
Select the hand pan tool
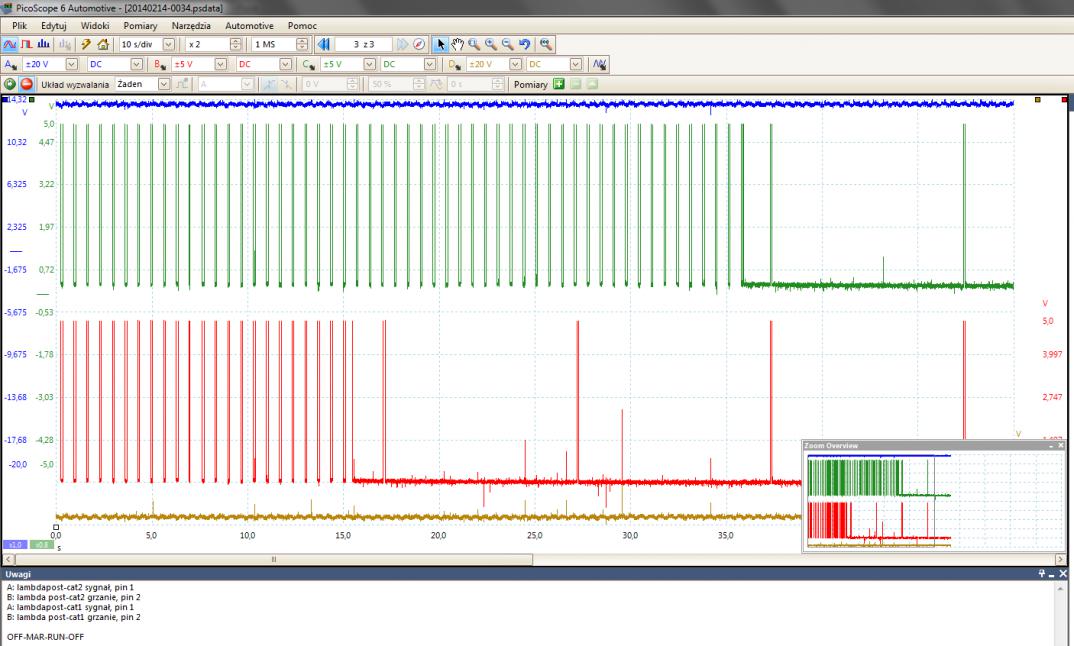[x=457, y=45]
